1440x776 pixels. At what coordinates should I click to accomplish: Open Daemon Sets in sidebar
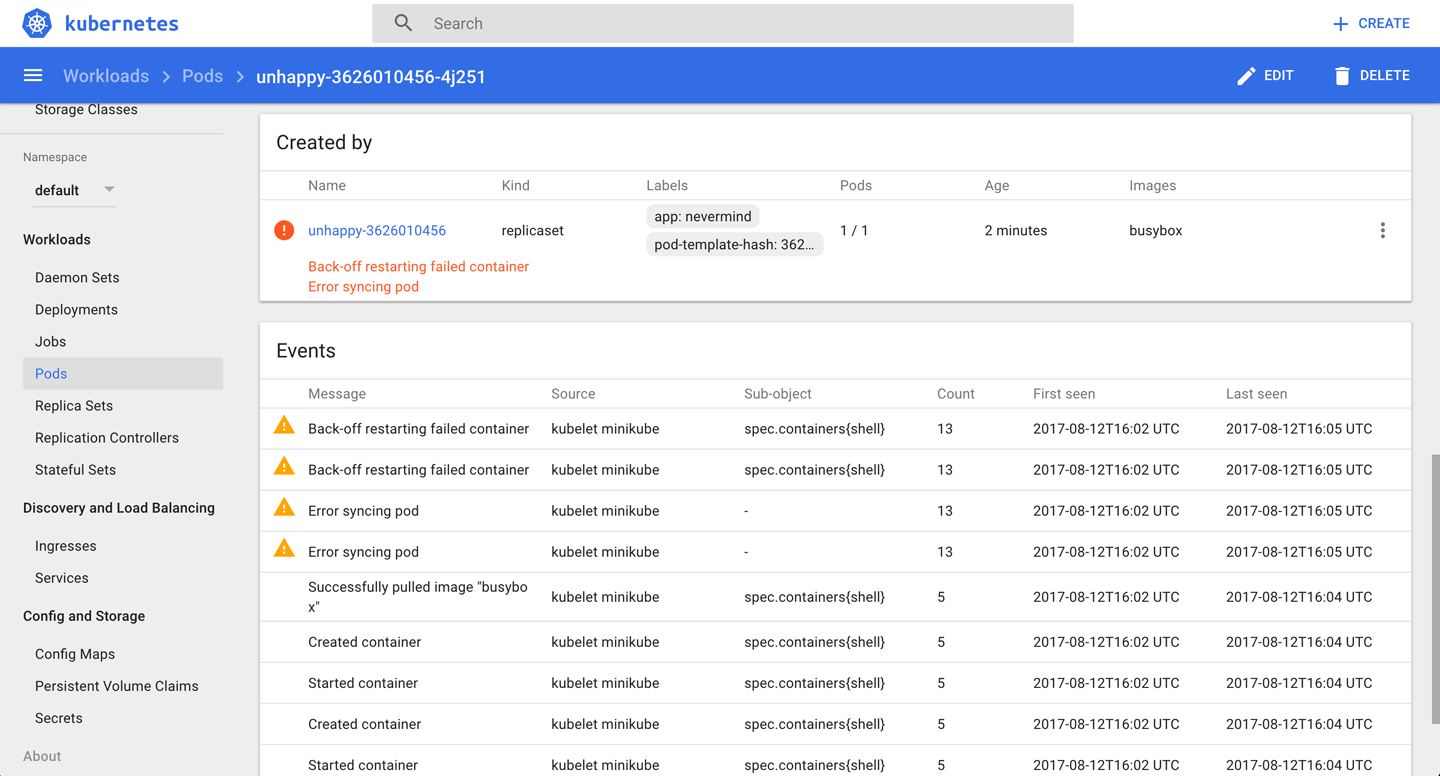(77, 277)
